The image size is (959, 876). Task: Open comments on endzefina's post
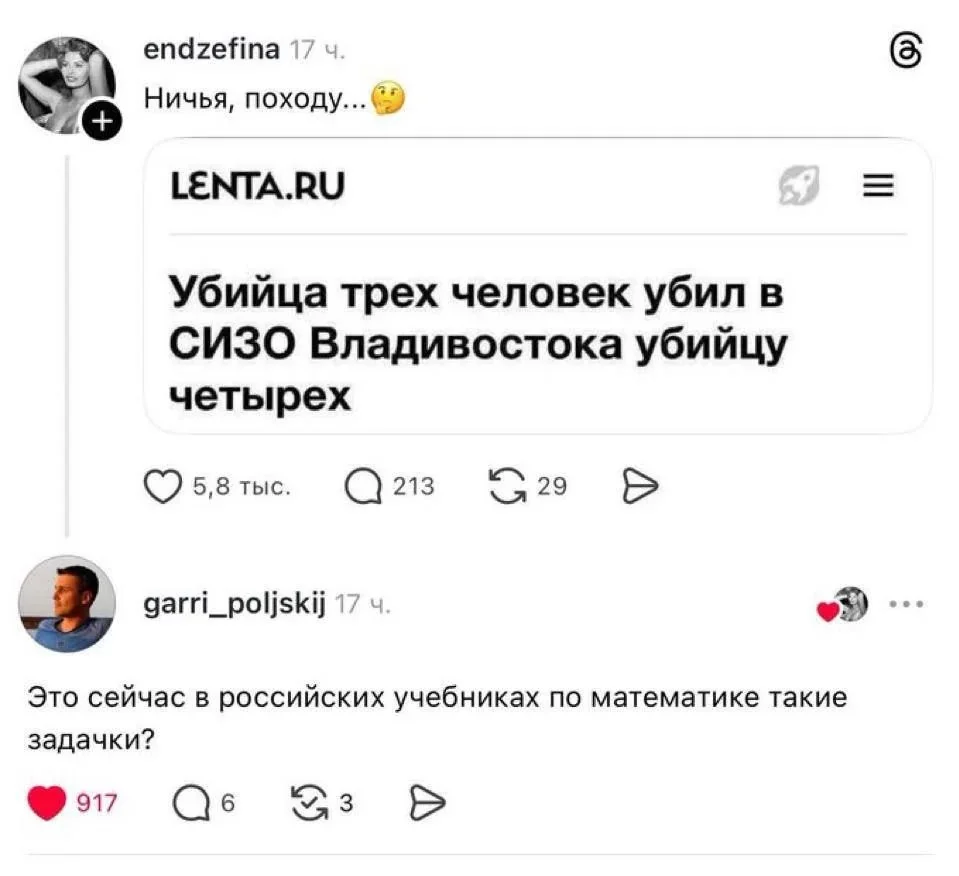361,487
